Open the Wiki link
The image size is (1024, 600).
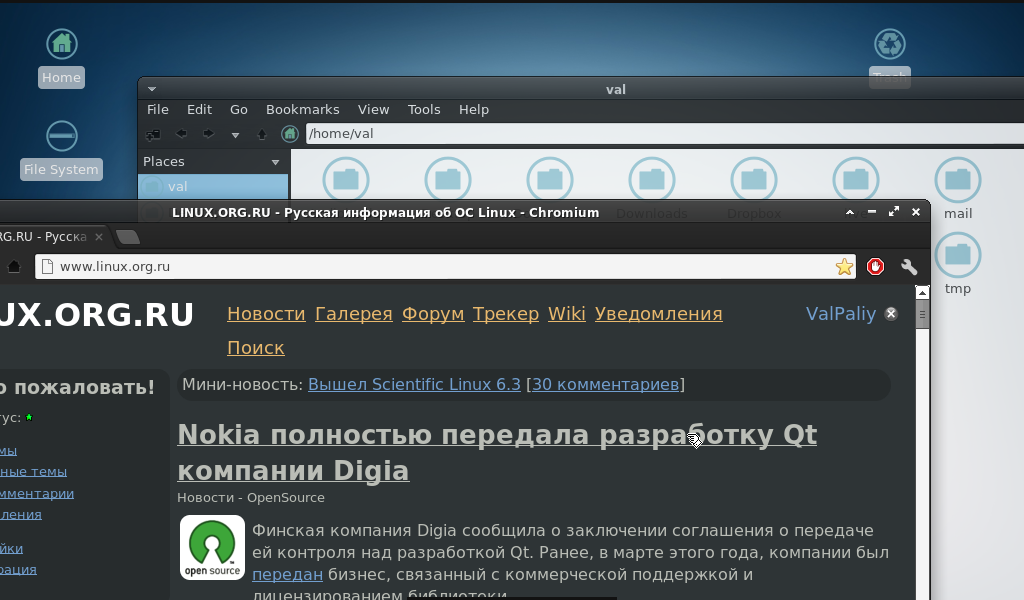pyautogui.click(x=567, y=314)
